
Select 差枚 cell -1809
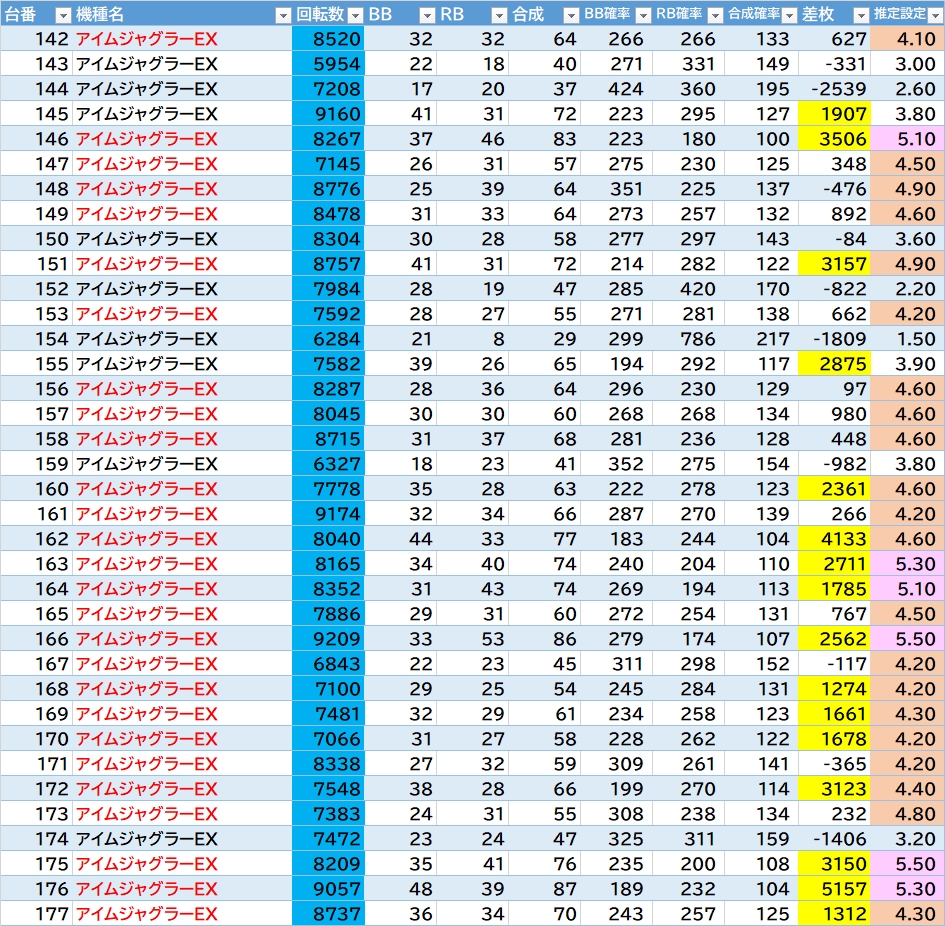pyautogui.click(x=834, y=339)
